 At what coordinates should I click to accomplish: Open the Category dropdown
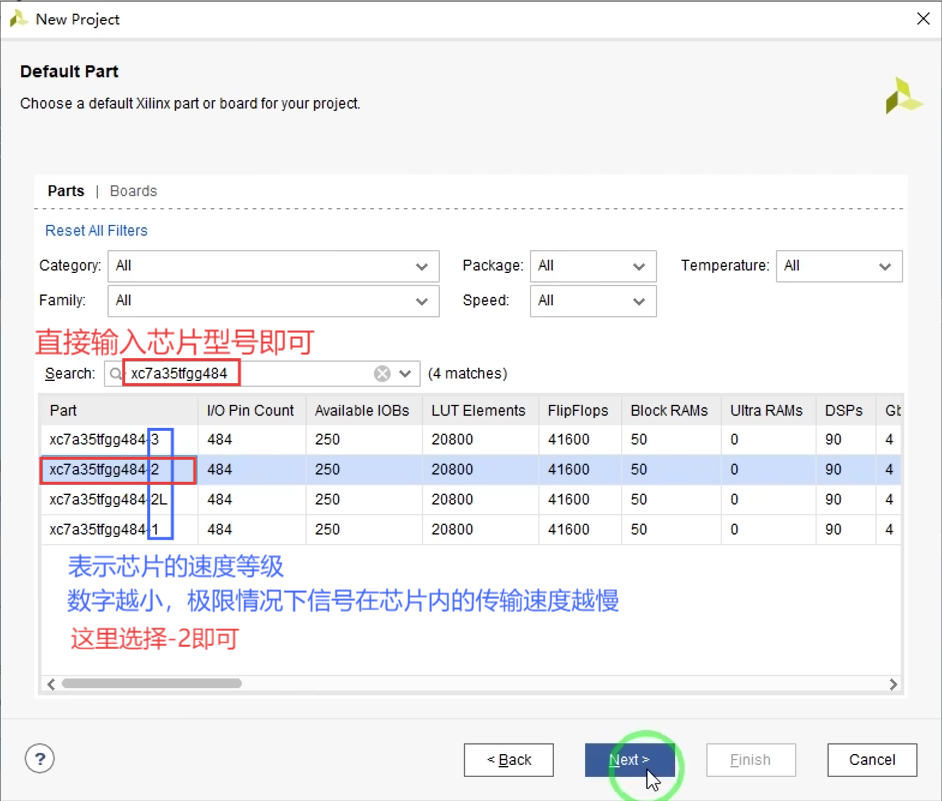[x=273, y=266]
